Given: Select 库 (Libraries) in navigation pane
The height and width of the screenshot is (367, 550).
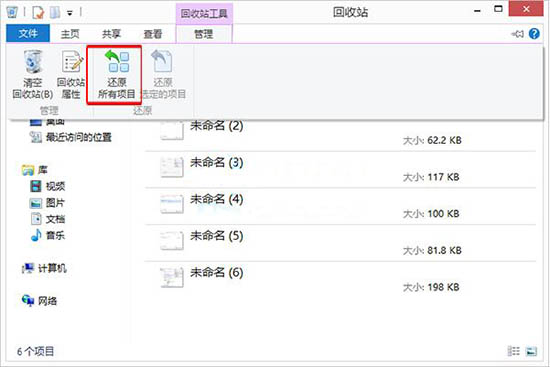Looking at the screenshot, I should tap(34, 170).
